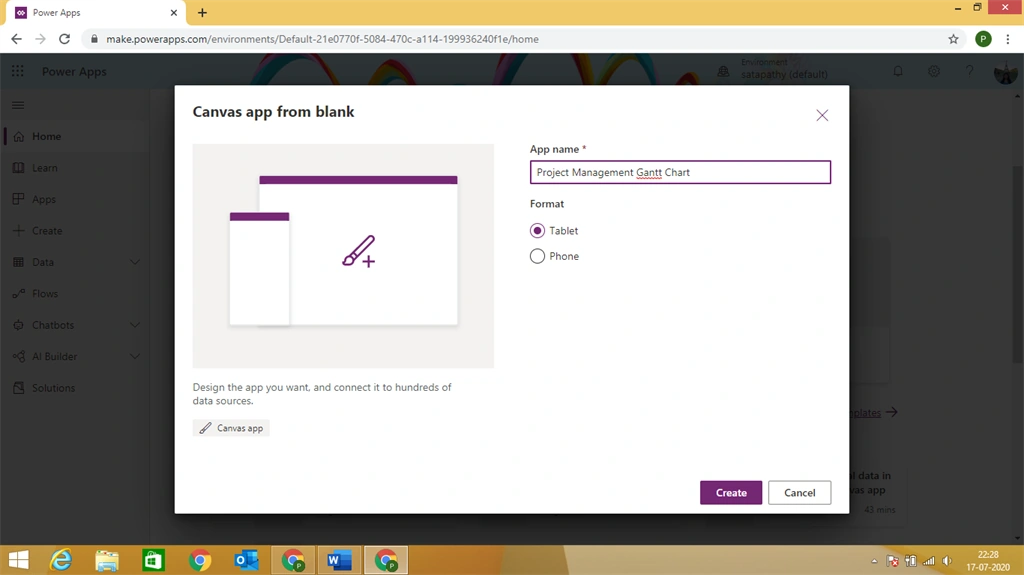Open Learn in the sidebar
The width and height of the screenshot is (1024, 575).
tap(44, 168)
